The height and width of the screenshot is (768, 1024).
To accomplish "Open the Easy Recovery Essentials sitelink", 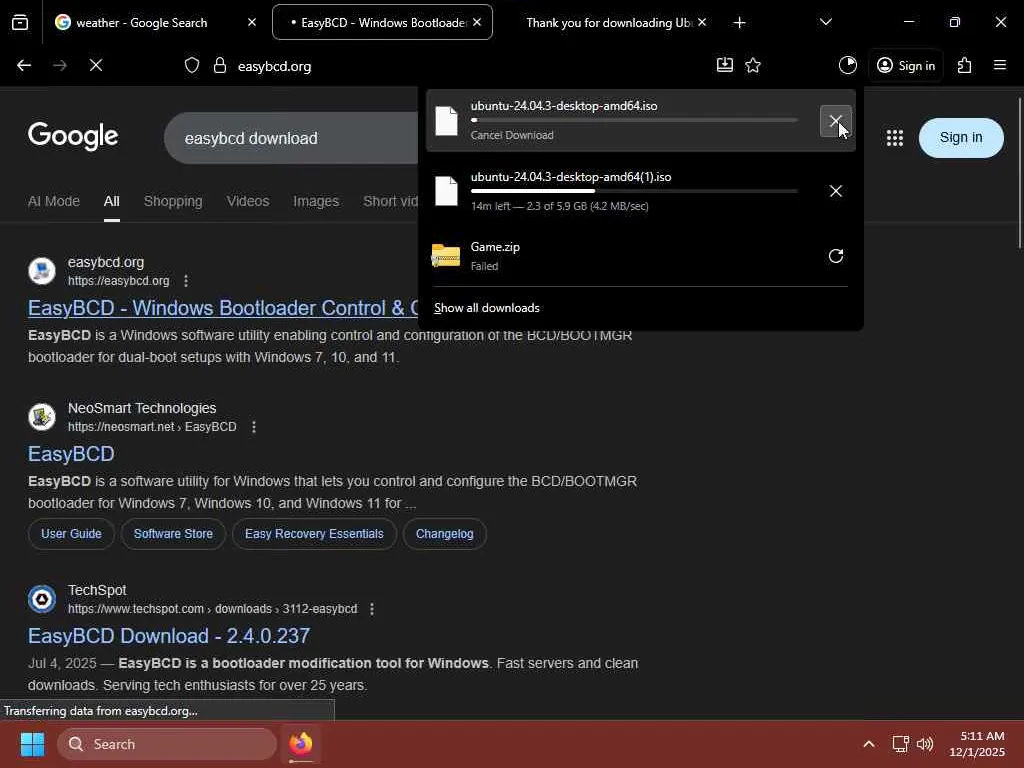I will pos(314,534).
